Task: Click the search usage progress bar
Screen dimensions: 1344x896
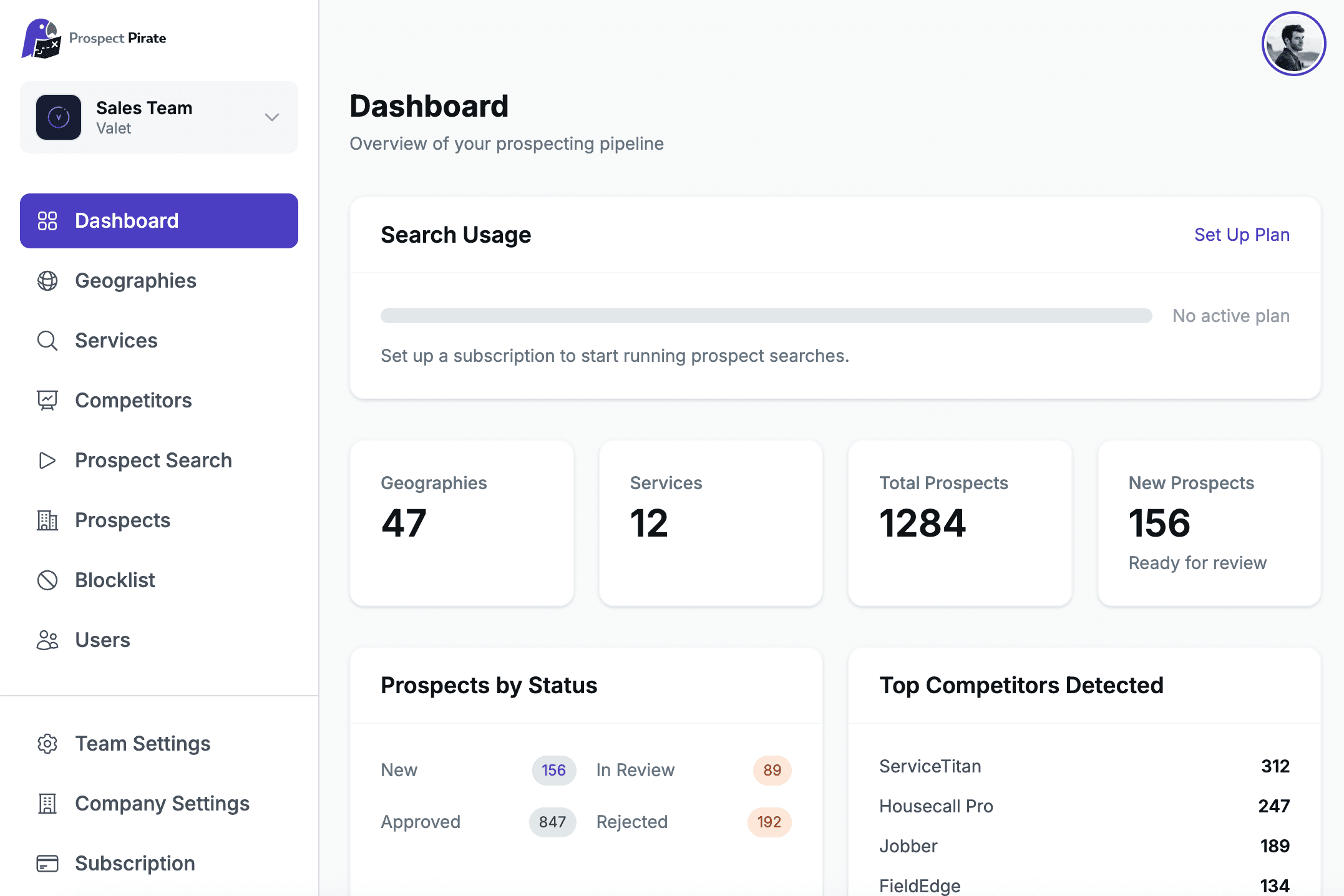Action: [x=766, y=316]
